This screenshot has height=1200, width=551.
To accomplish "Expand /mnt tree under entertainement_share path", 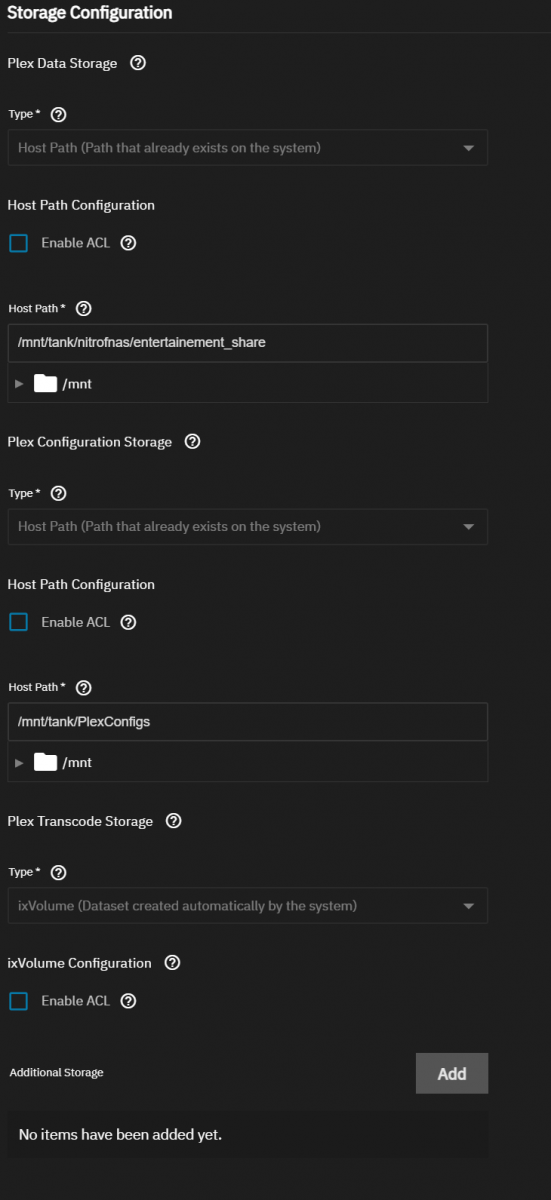I will [x=19, y=383].
